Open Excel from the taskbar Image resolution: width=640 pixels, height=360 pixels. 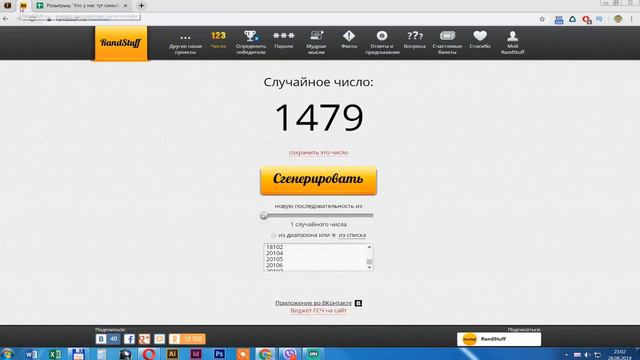[55, 354]
